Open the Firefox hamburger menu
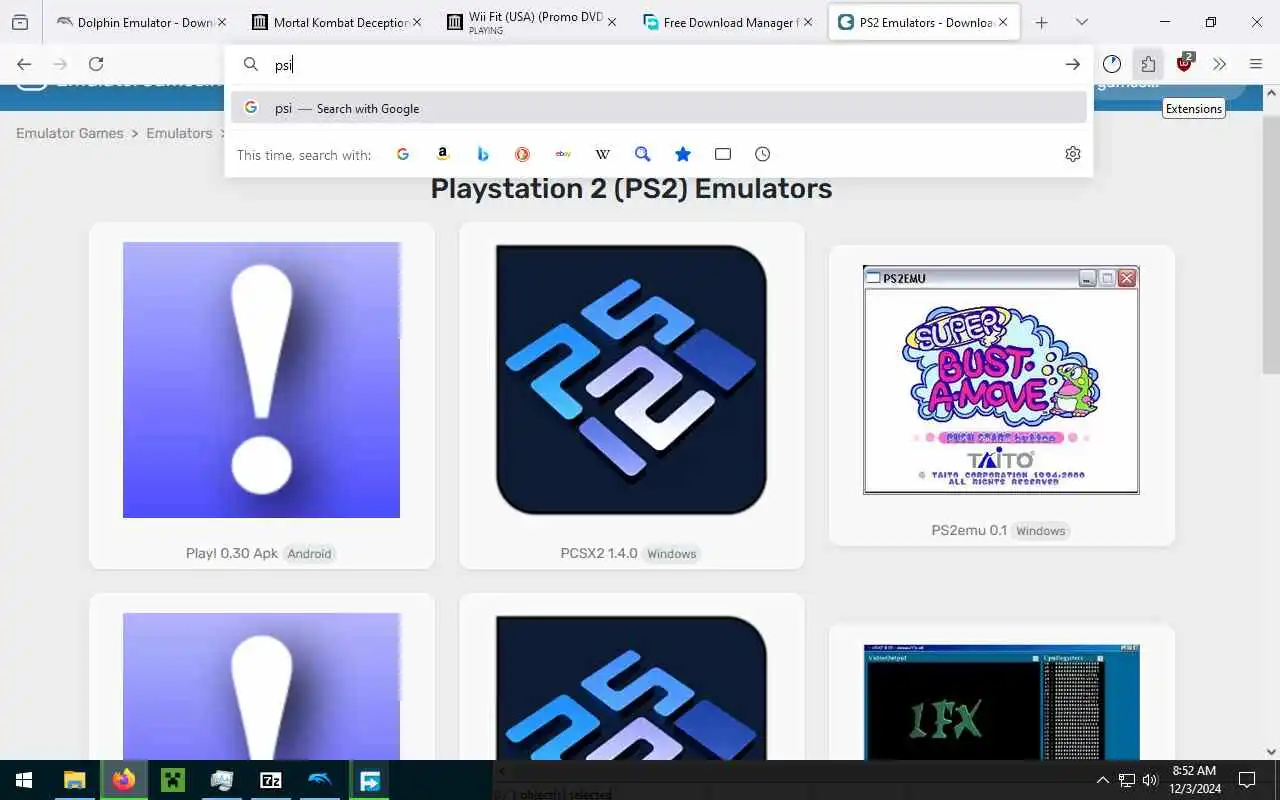 tap(1256, 64)
